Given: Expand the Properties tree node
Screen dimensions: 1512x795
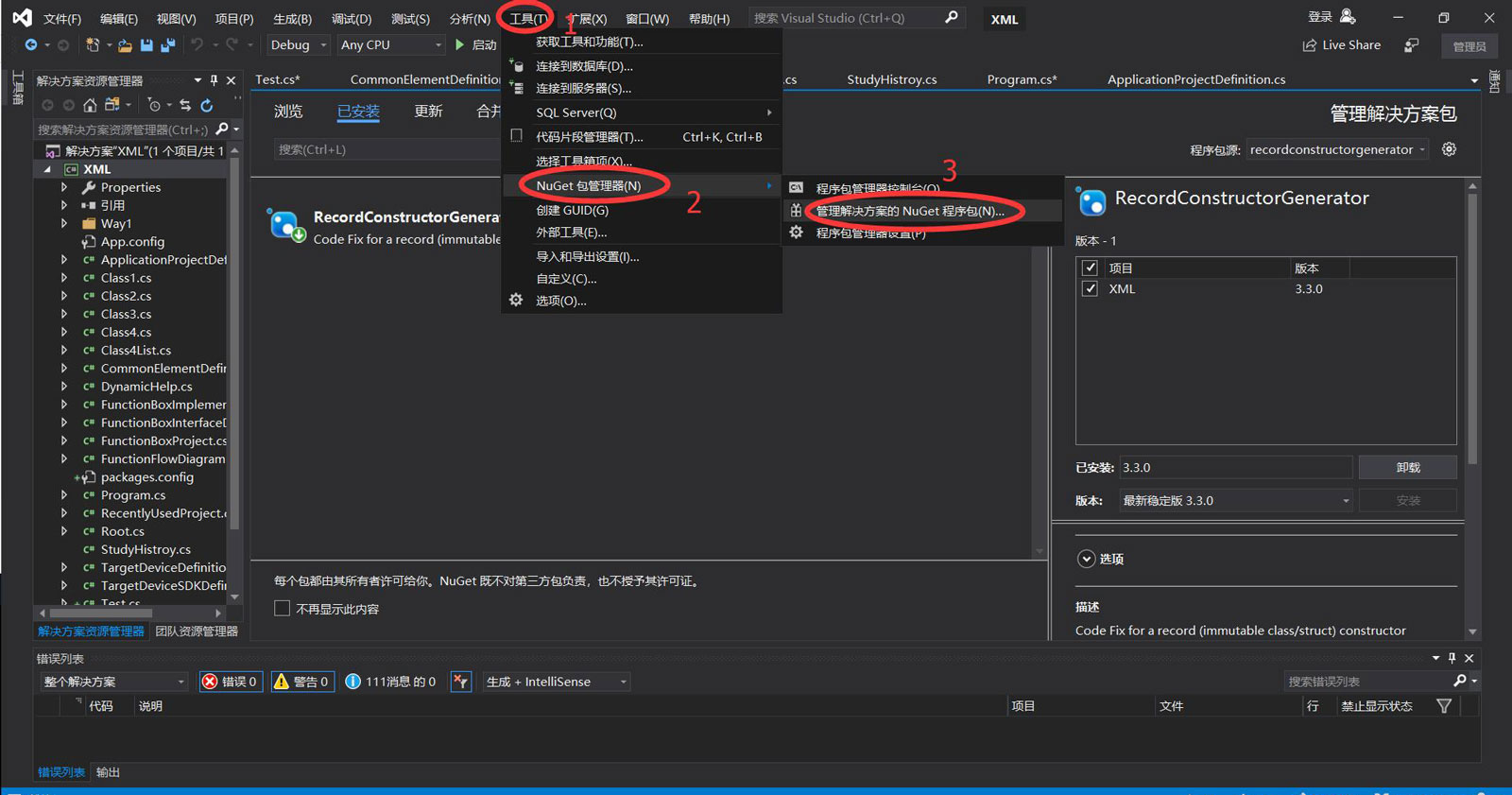Looking at the screenshot, I should click(x=64, y=187).
